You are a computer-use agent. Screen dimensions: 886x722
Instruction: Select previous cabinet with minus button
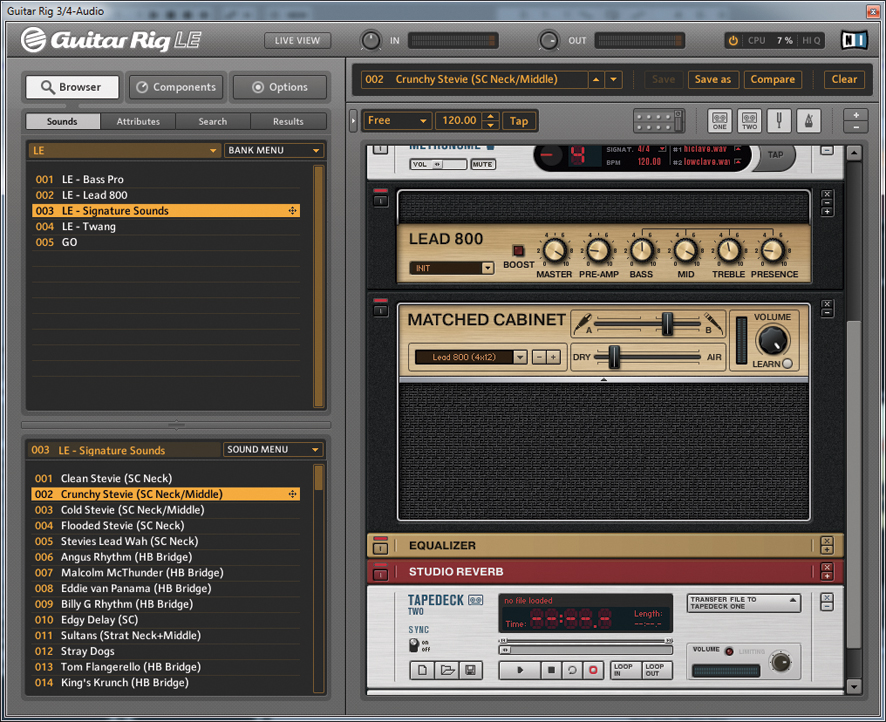pyautogui.click(x=539, y=357)
